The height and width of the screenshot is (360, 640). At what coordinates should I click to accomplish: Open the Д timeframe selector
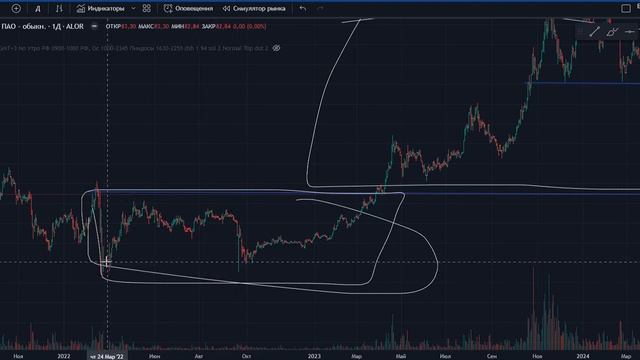pos(38,9)
